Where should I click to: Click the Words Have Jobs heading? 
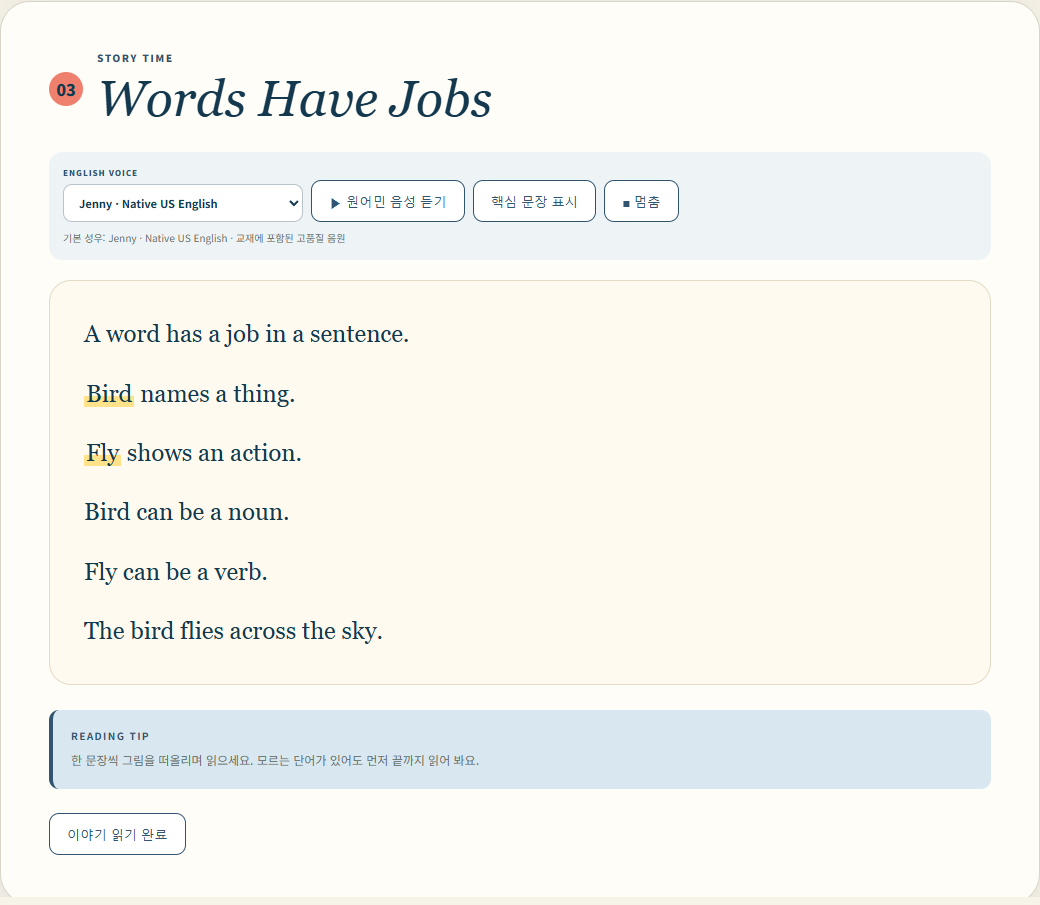pyautogui.click(x=295, y=99)
